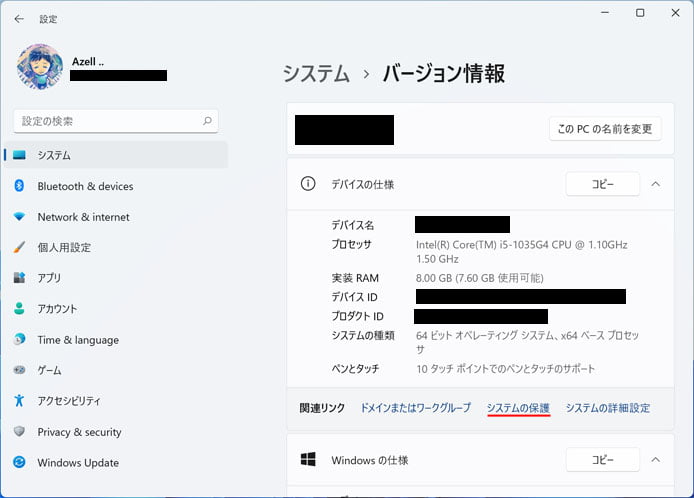Click the 64 ビット オペレーティング システム text
Screen dimensions: 694x498
pos(527,342)
